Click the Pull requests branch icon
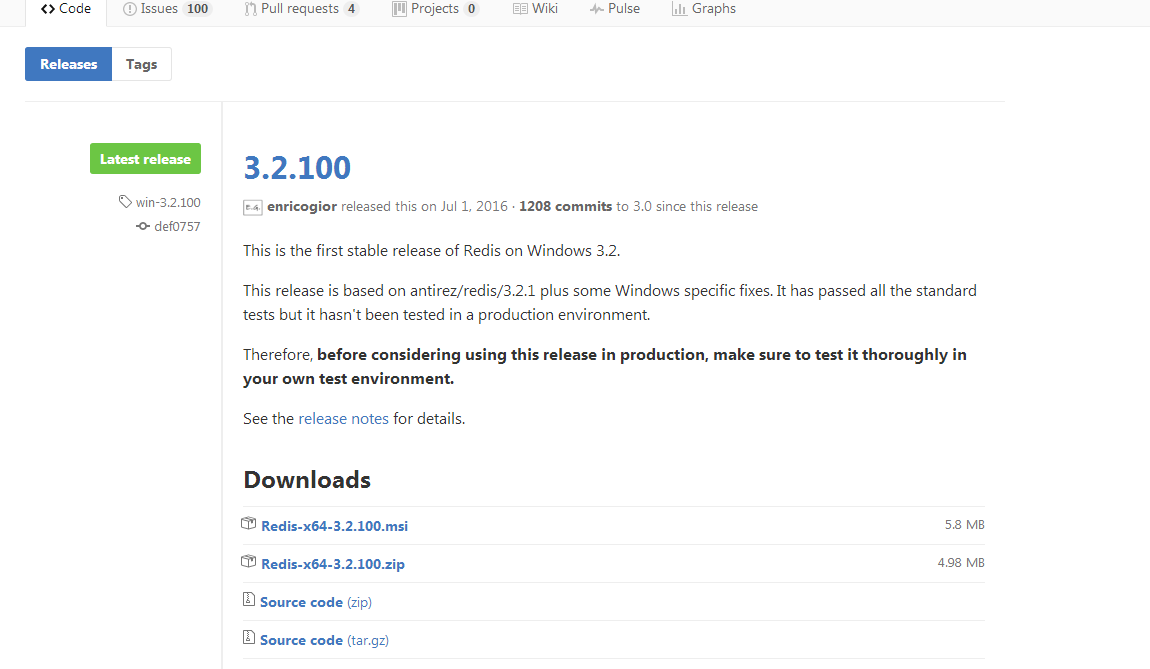Image resolution: width=1150 pixels, height=669 pixels. click(x=251, y=9)
